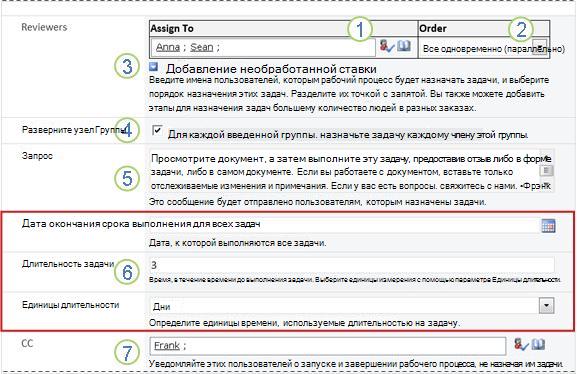The image size is (577, 374).
Task: Click the Frank name in CC
Action: (x=167, y=346)
